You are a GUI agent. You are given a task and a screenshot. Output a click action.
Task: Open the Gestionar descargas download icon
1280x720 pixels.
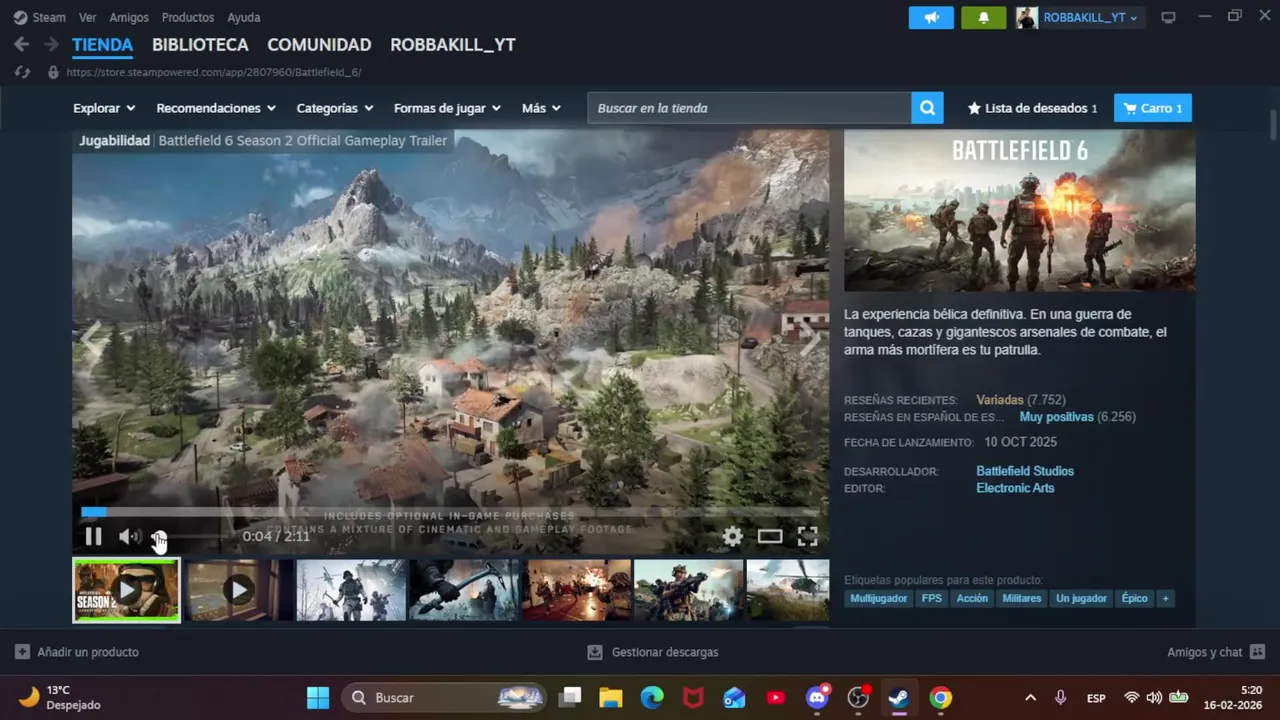[595, 652]
